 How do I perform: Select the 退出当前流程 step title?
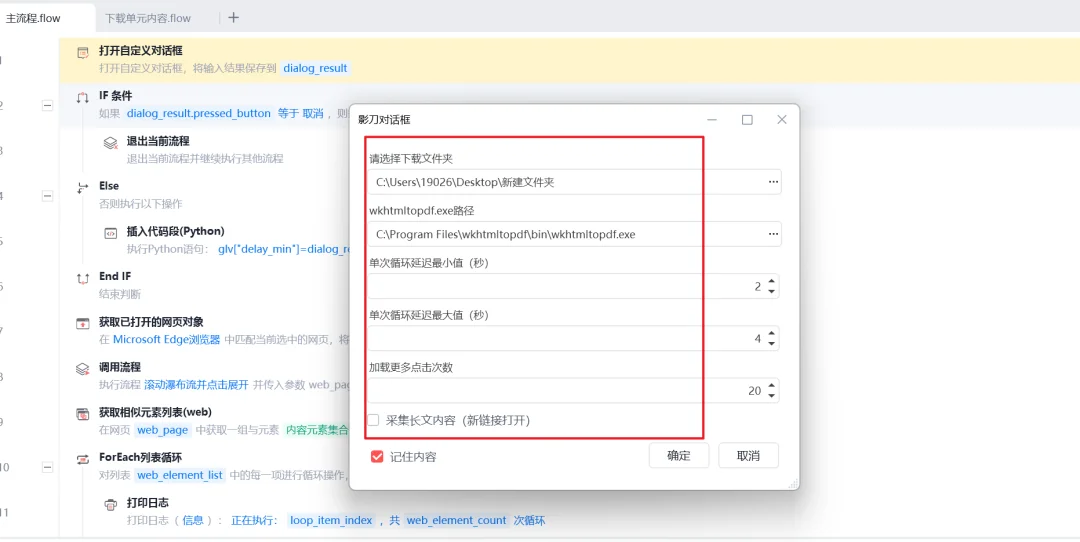(x=158, y=141)
